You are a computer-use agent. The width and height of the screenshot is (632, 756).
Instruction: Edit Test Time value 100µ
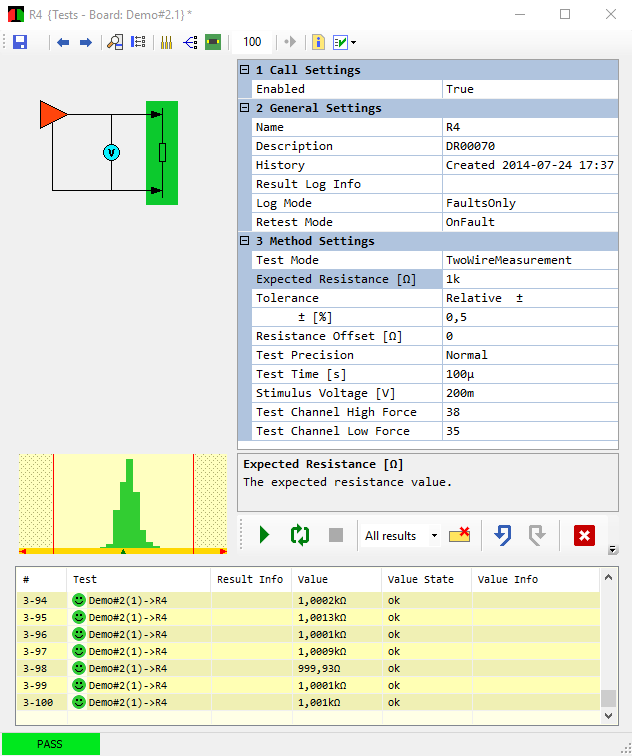point(530,374)
